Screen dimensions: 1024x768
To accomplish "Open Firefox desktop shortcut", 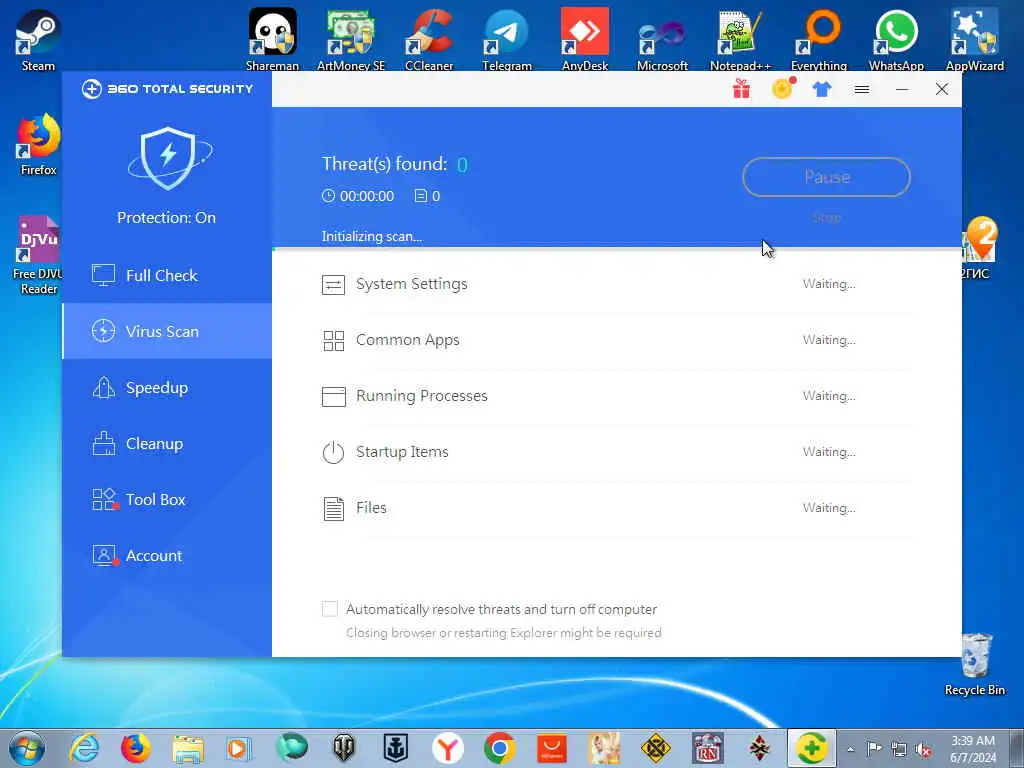I will pos(38,145).
